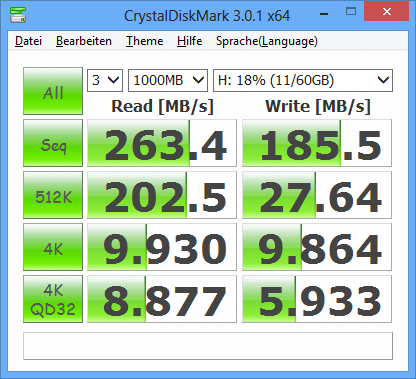Open the Sprache(Language) menu
Screen dimensions: 416x379
pyautogui.click(x=267, y=41)
